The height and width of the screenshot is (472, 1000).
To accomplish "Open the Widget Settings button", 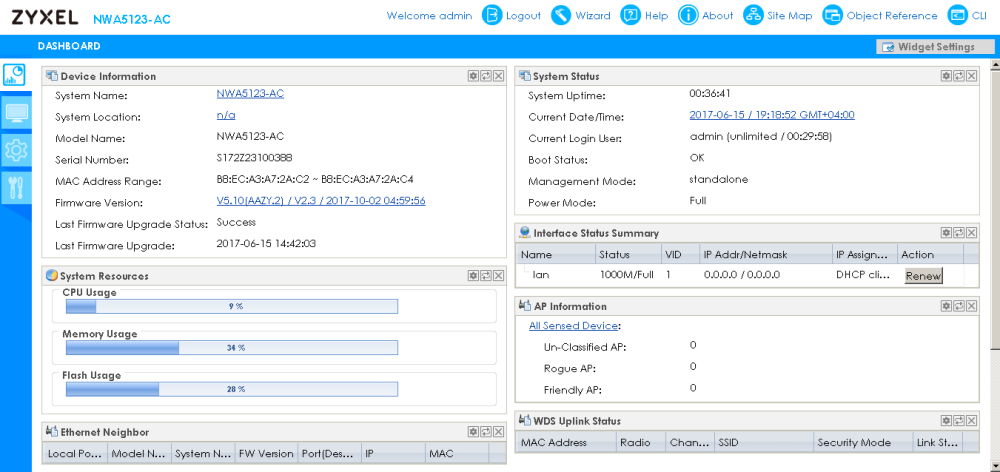I will [936, 47].
